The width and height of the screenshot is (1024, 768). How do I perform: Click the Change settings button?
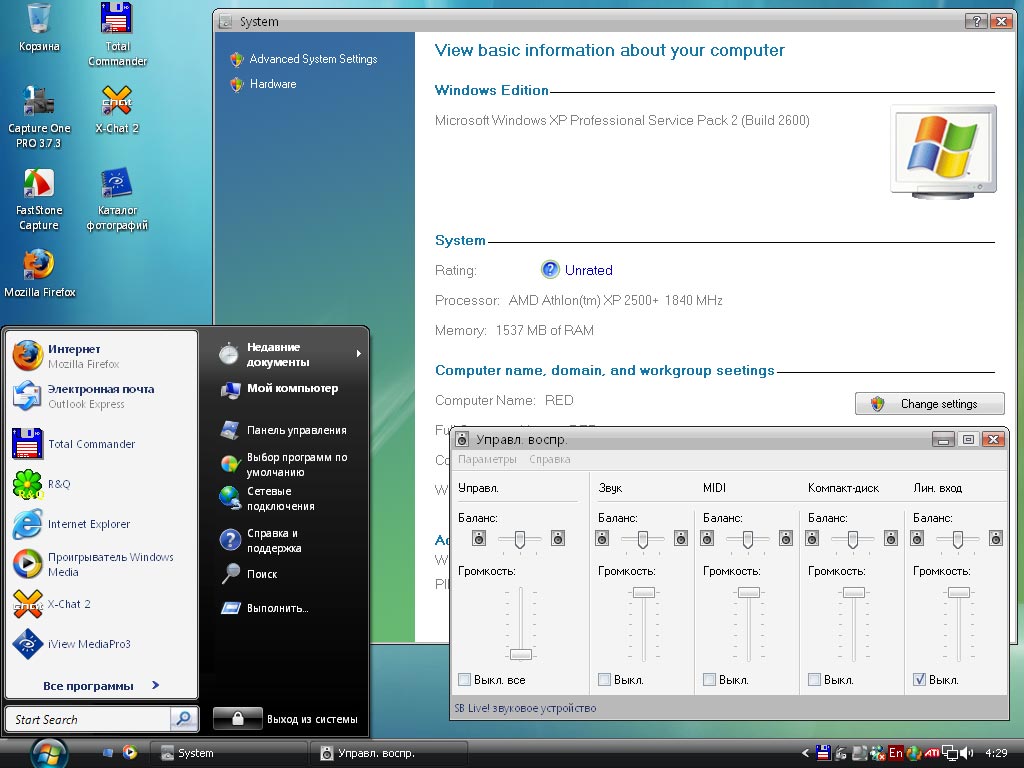coord(929,404)
